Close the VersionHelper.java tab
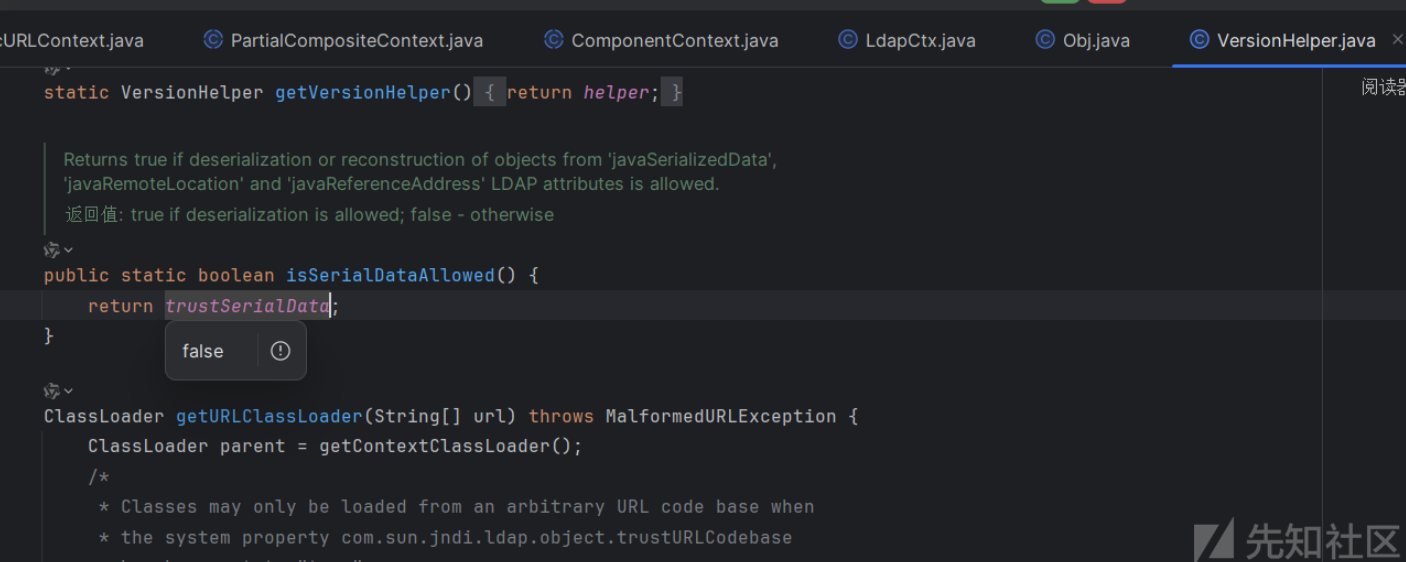This screenshot has width=1406, height=562. pyautogui.click(x=1397, y=40)
